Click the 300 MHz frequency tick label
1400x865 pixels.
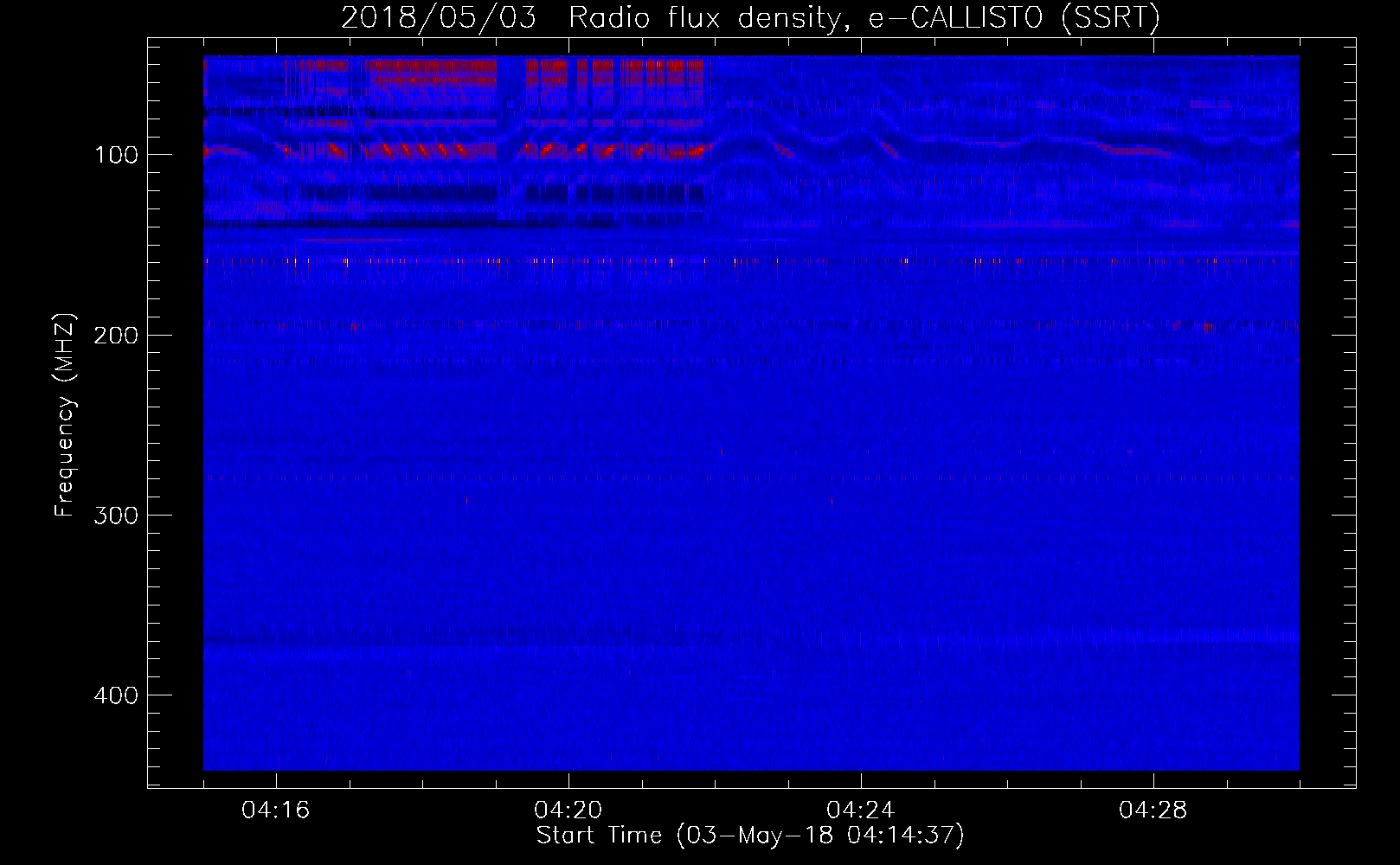[116, 516]
